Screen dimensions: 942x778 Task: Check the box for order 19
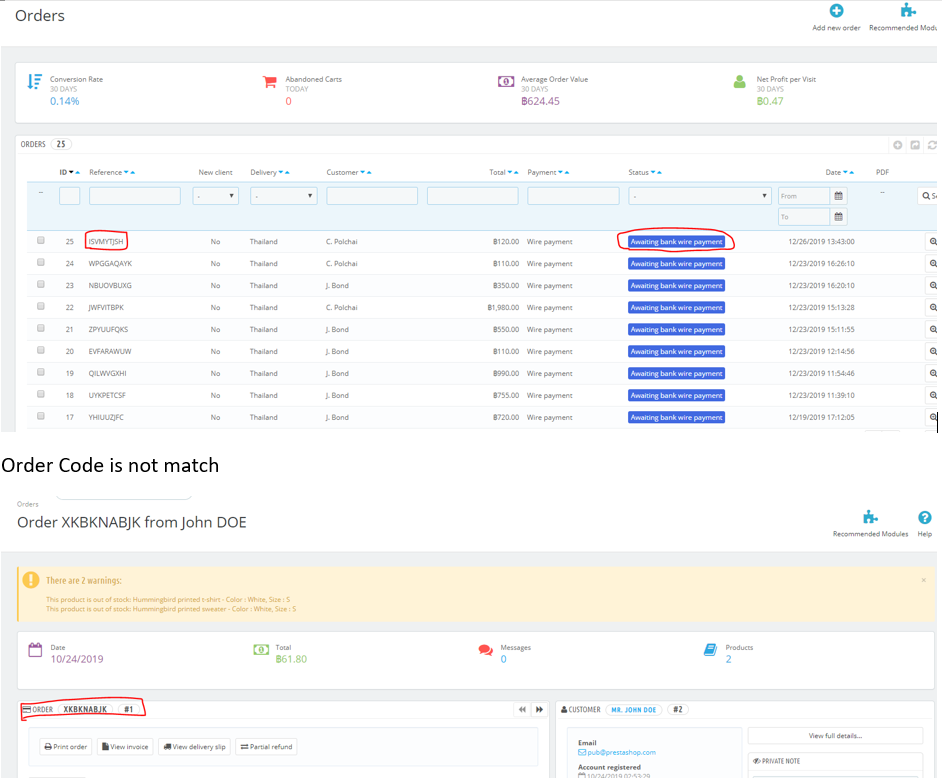click(x=41, y=372)
